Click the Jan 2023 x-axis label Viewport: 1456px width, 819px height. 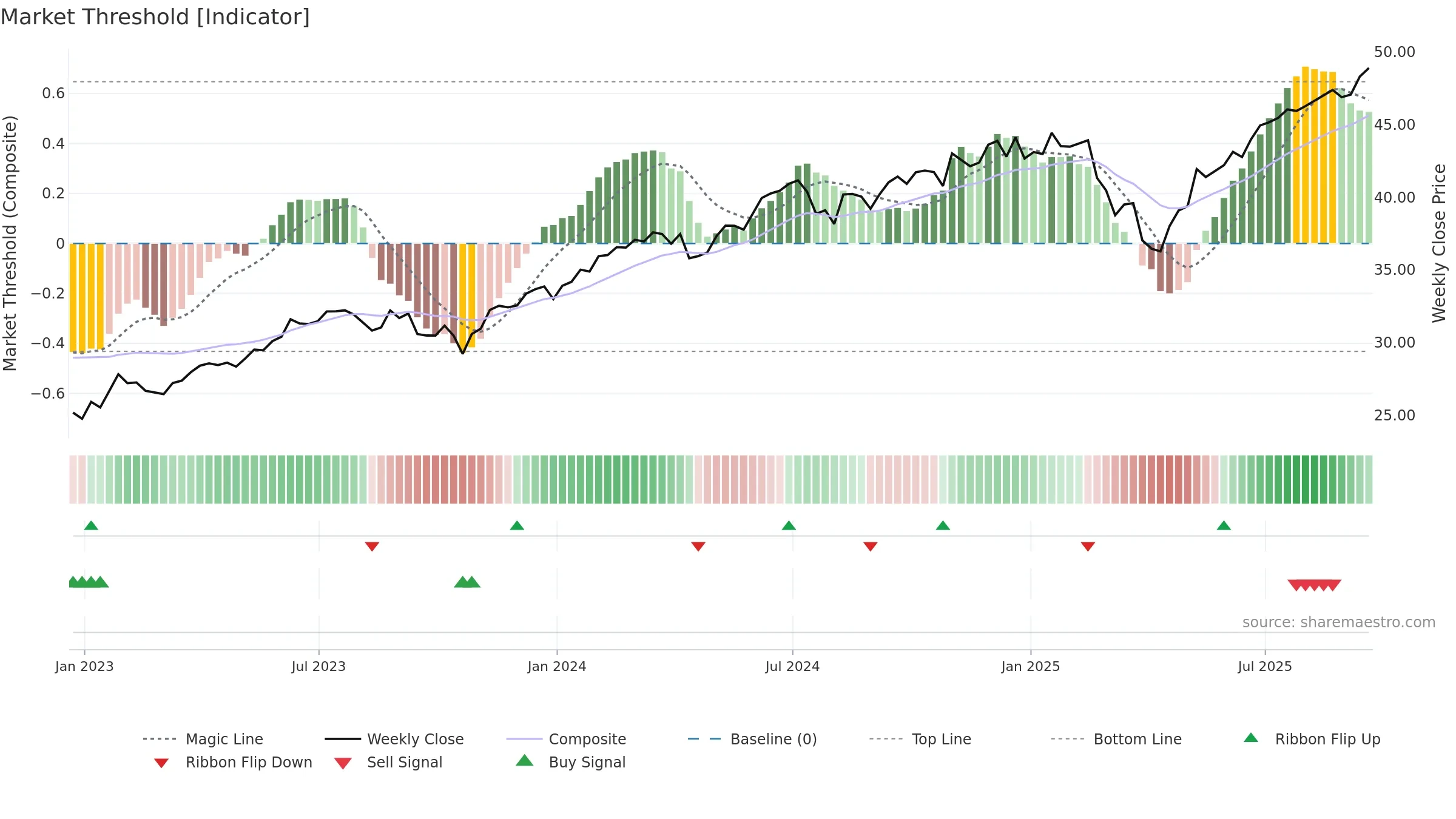click(84, 666)
